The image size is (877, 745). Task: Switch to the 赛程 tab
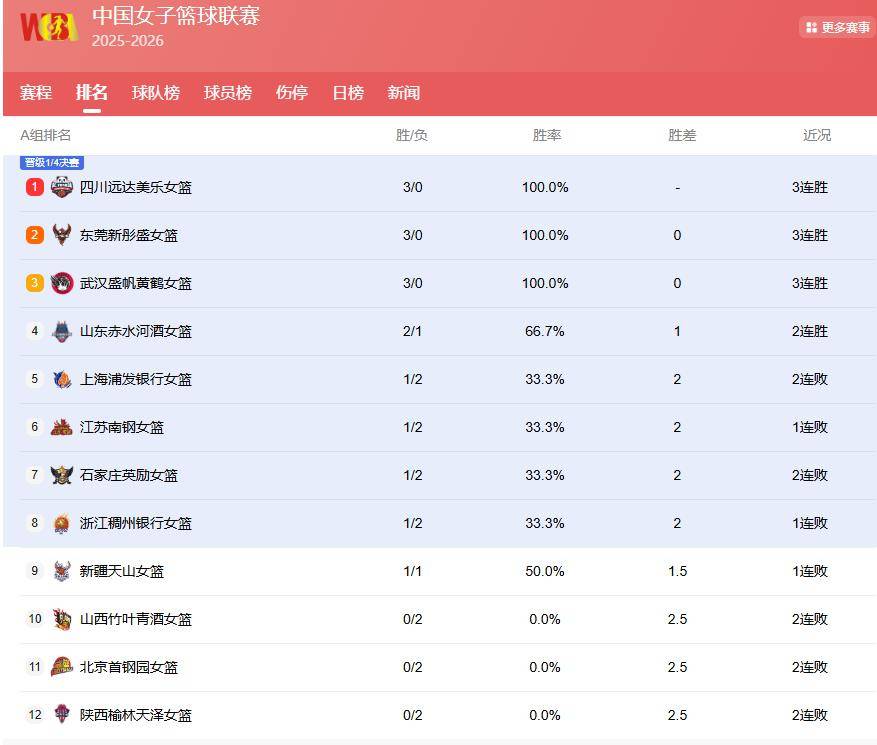[36, 93]
